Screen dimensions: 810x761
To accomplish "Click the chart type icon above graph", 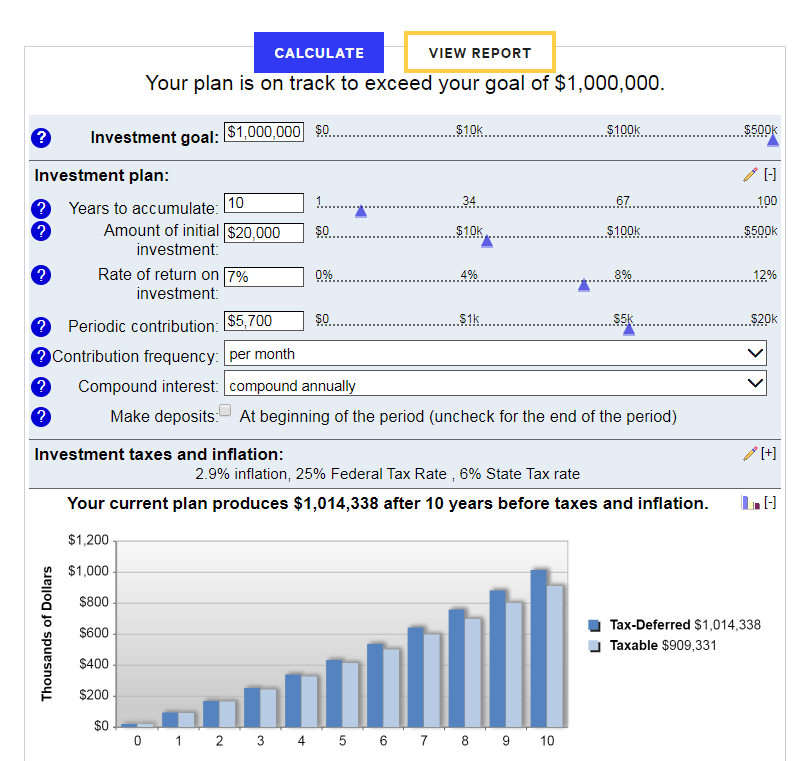I will (751, 503).
